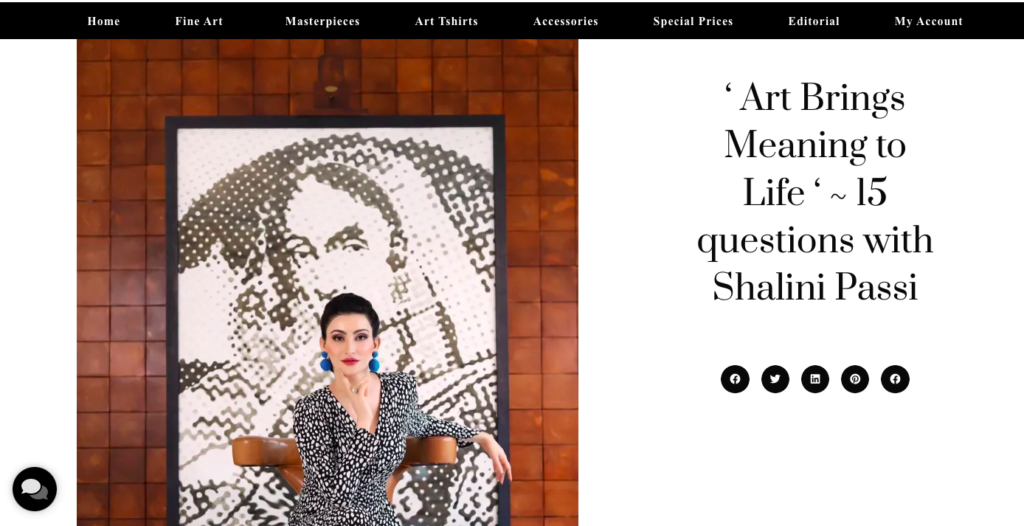Share article via the Twitter icon
This screenshot has width=1024, height=526.
[775, 379]
